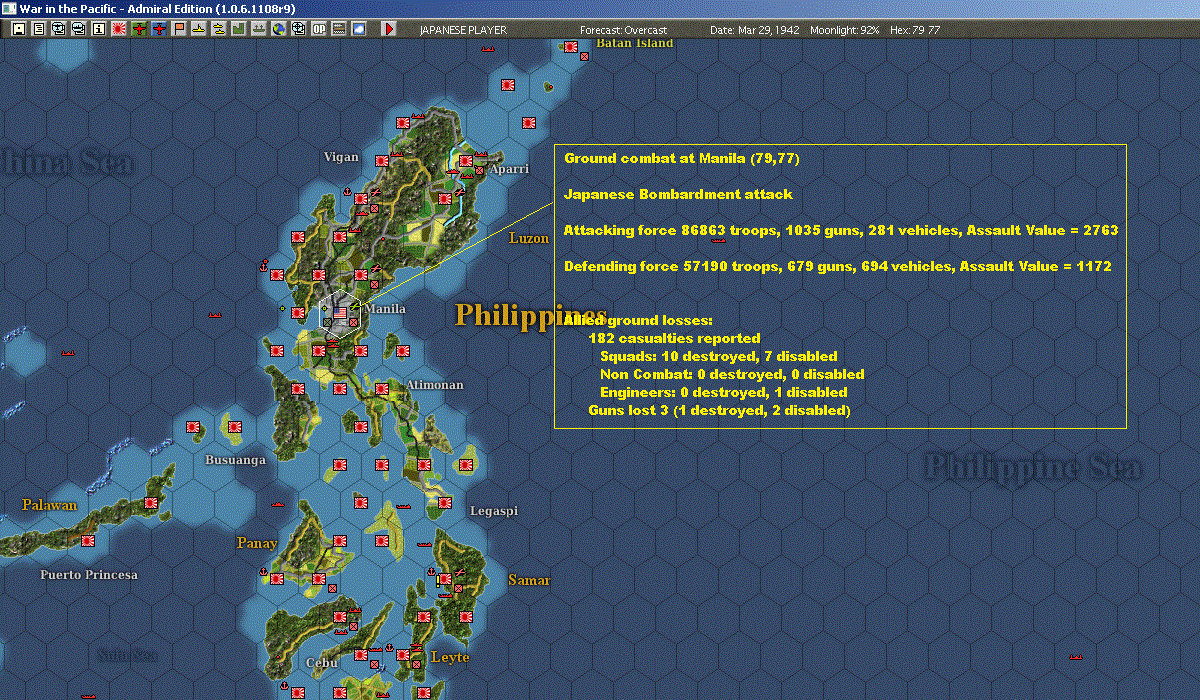Click the Atimonan map label
Screen dimensions: 1200x700
pos(435,385)
